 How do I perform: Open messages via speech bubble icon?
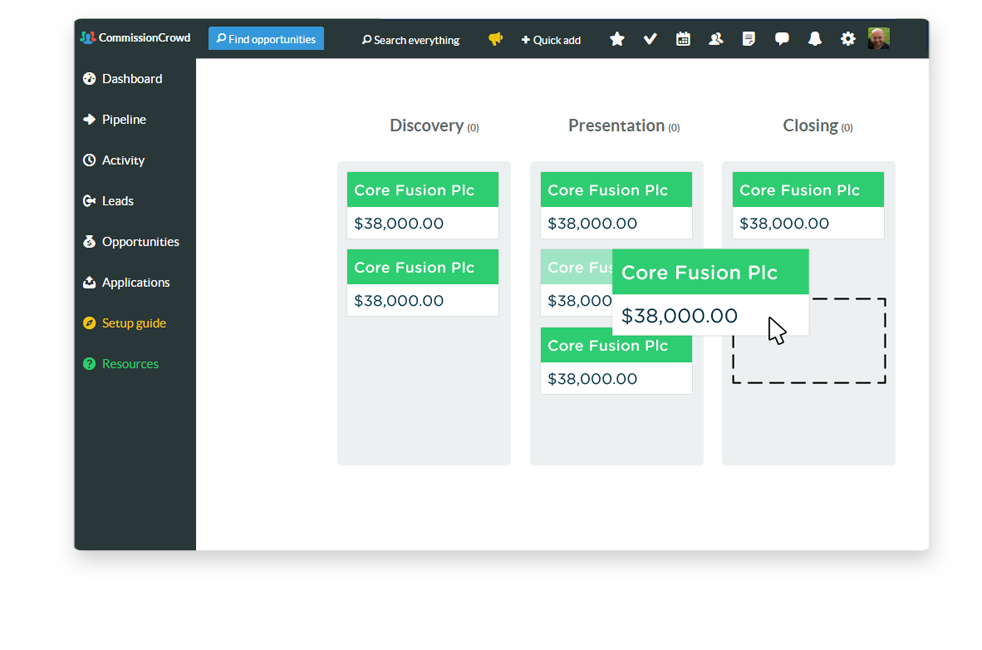click(x=782, y=39)
